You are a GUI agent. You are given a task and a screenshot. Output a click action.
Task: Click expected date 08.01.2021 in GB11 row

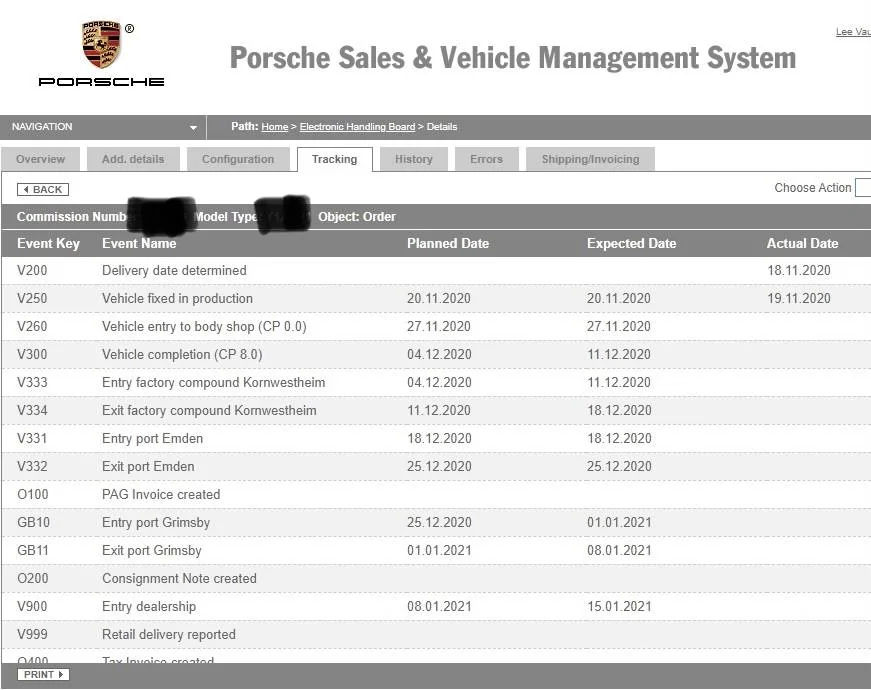[x=619, y=551]
